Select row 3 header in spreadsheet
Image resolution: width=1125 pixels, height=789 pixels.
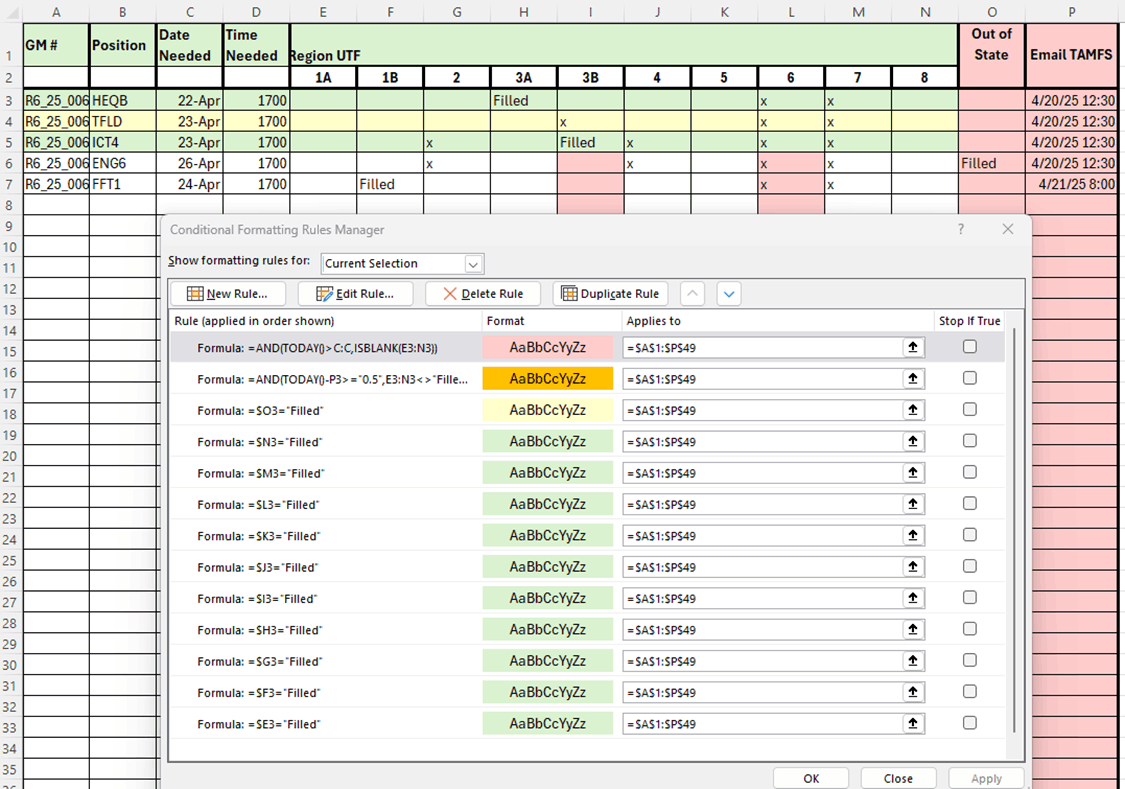pyautogui.click(x=10, y=100)
